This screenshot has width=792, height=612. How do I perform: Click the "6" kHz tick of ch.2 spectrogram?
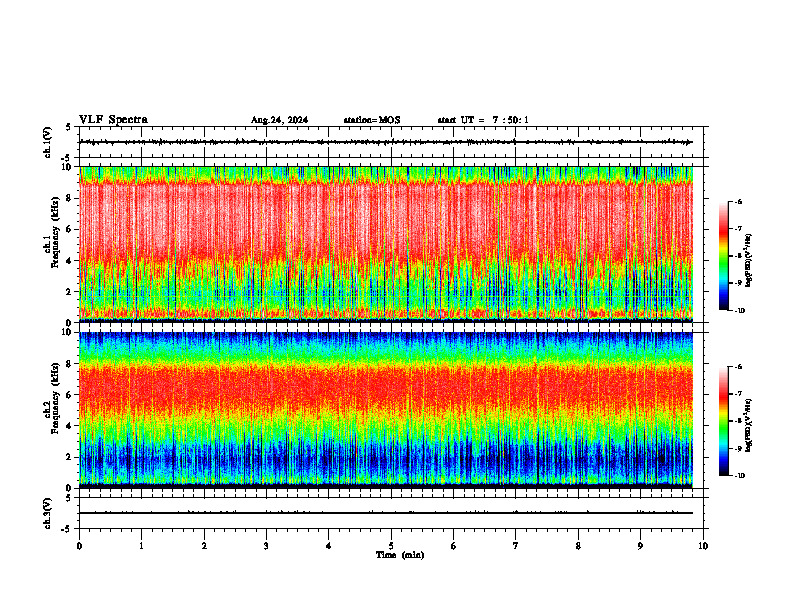[69, 395]
